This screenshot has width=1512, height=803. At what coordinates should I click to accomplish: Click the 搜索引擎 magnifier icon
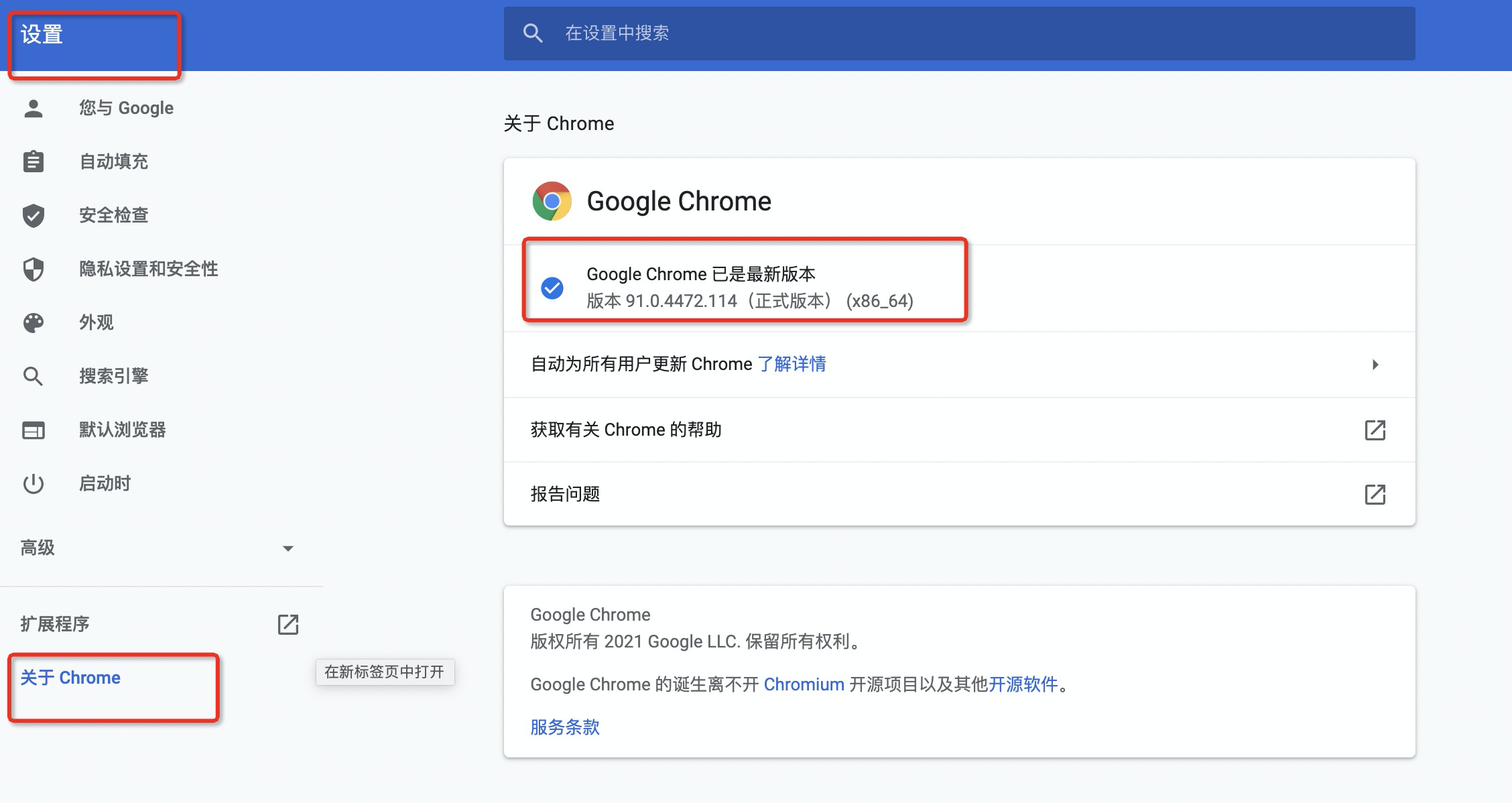[34, 376]
